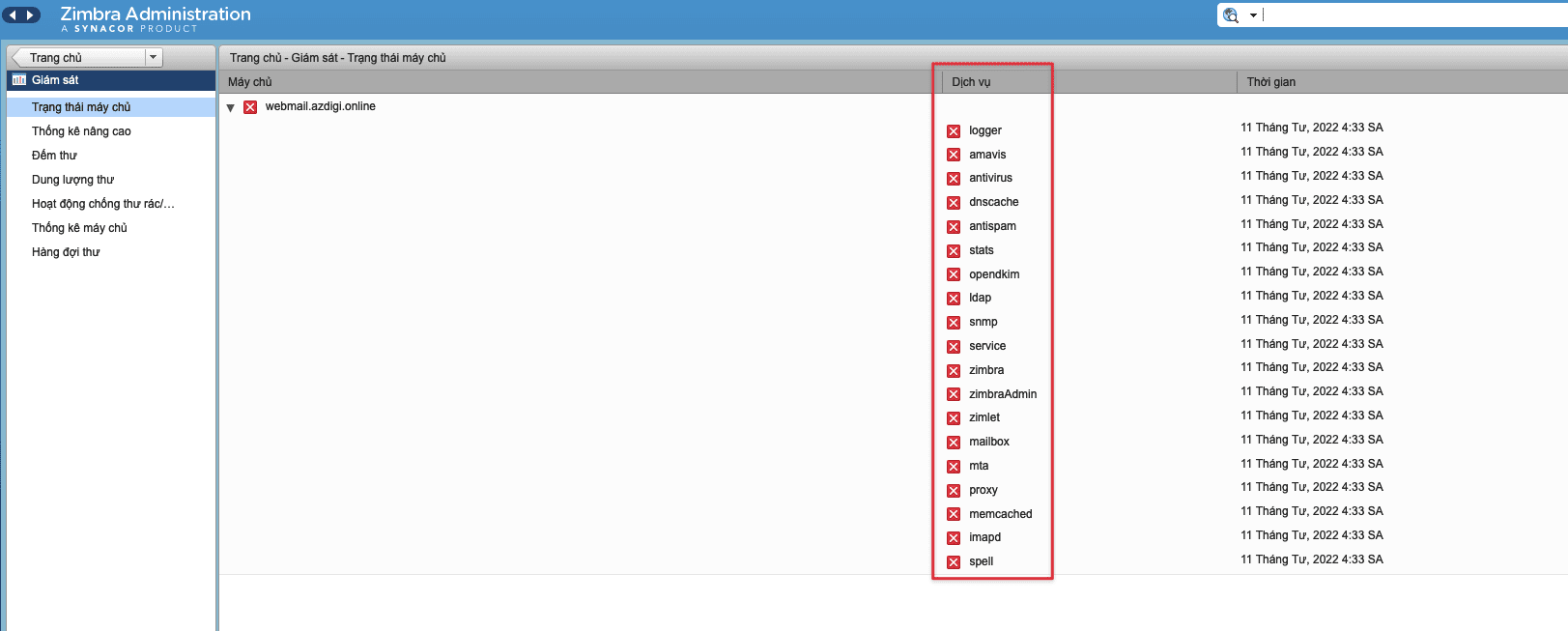Open the search type dropdown arrow

(x=1253, y=15)
